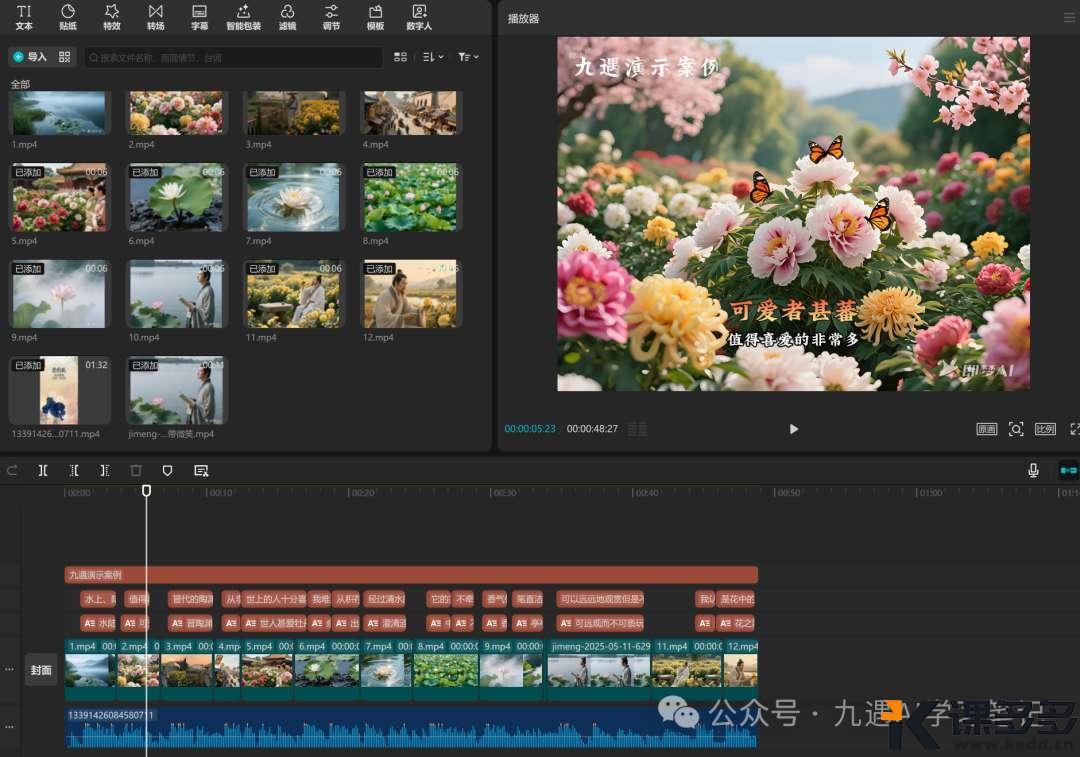Open the media sort order dropdown
This screenshot has width=1080, height=757.
[x=433, y=57]
